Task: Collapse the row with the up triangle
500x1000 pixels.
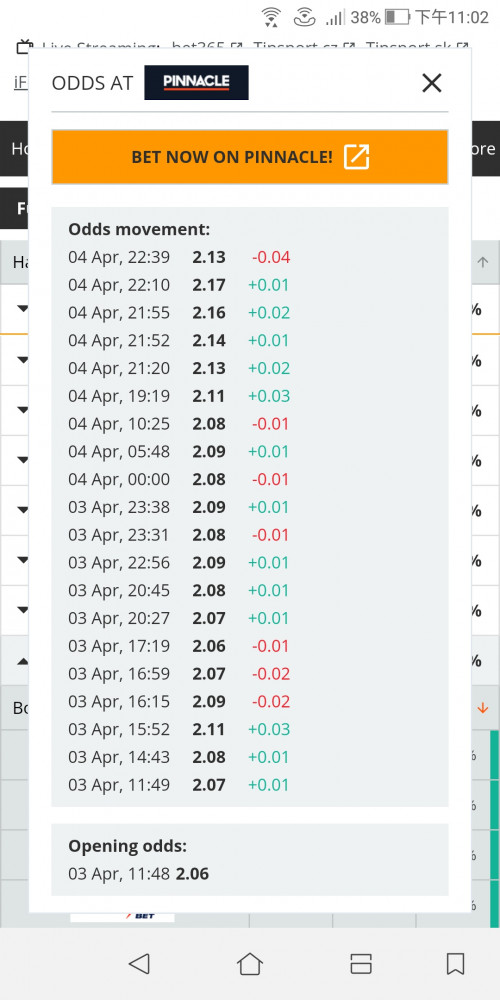Action: 22,661
